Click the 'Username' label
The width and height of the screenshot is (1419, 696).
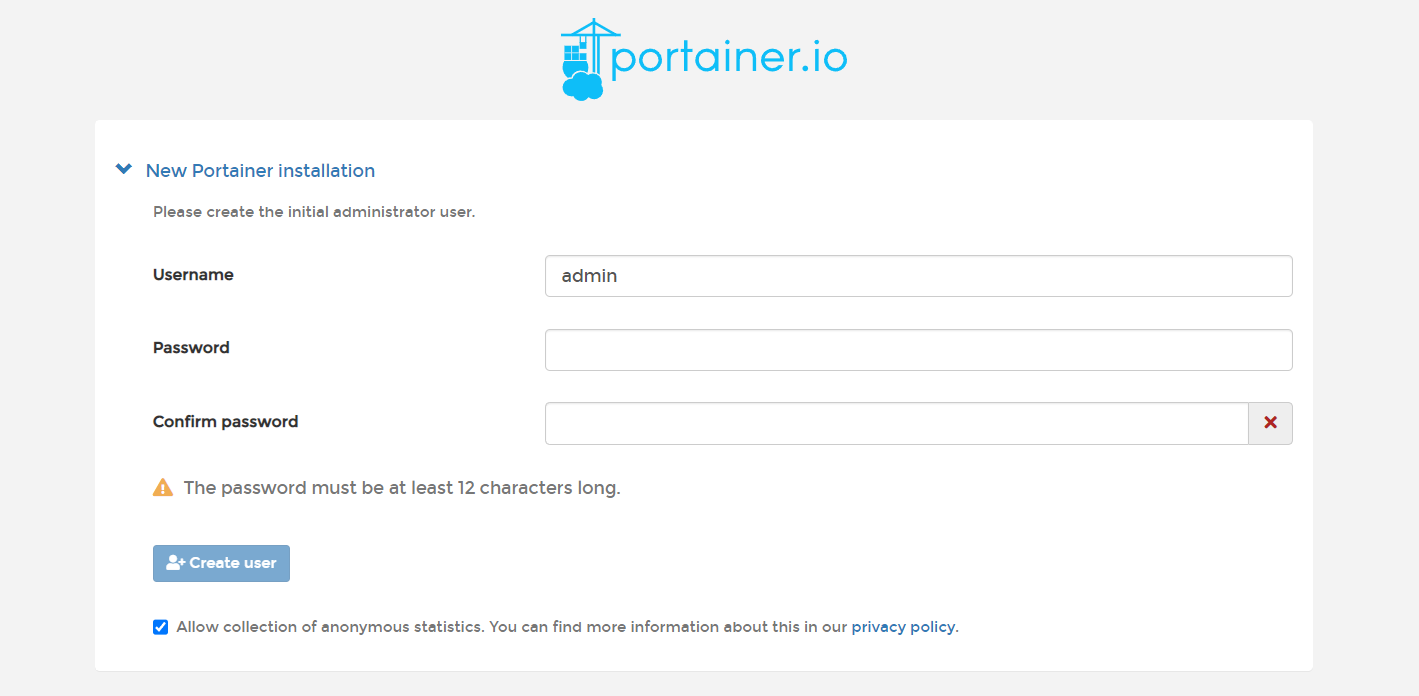pos(193,275)
